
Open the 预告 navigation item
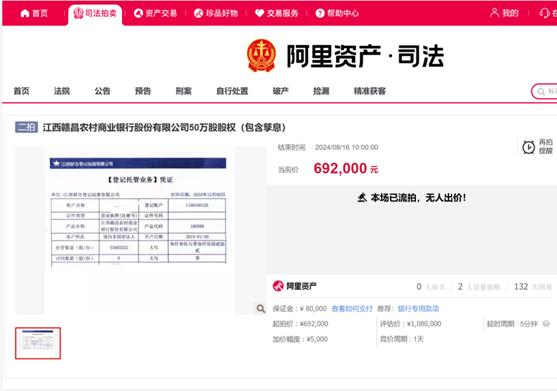pyautogui.click(x=143, y=91)
